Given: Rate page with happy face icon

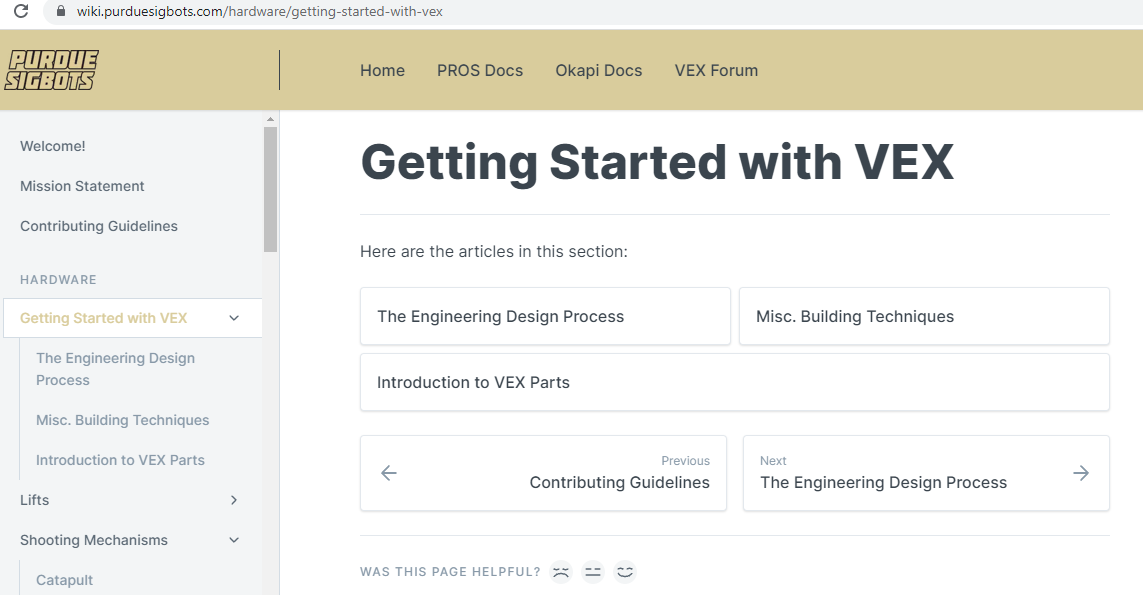Looking at the screenshot, I should (x=625, y=572).
